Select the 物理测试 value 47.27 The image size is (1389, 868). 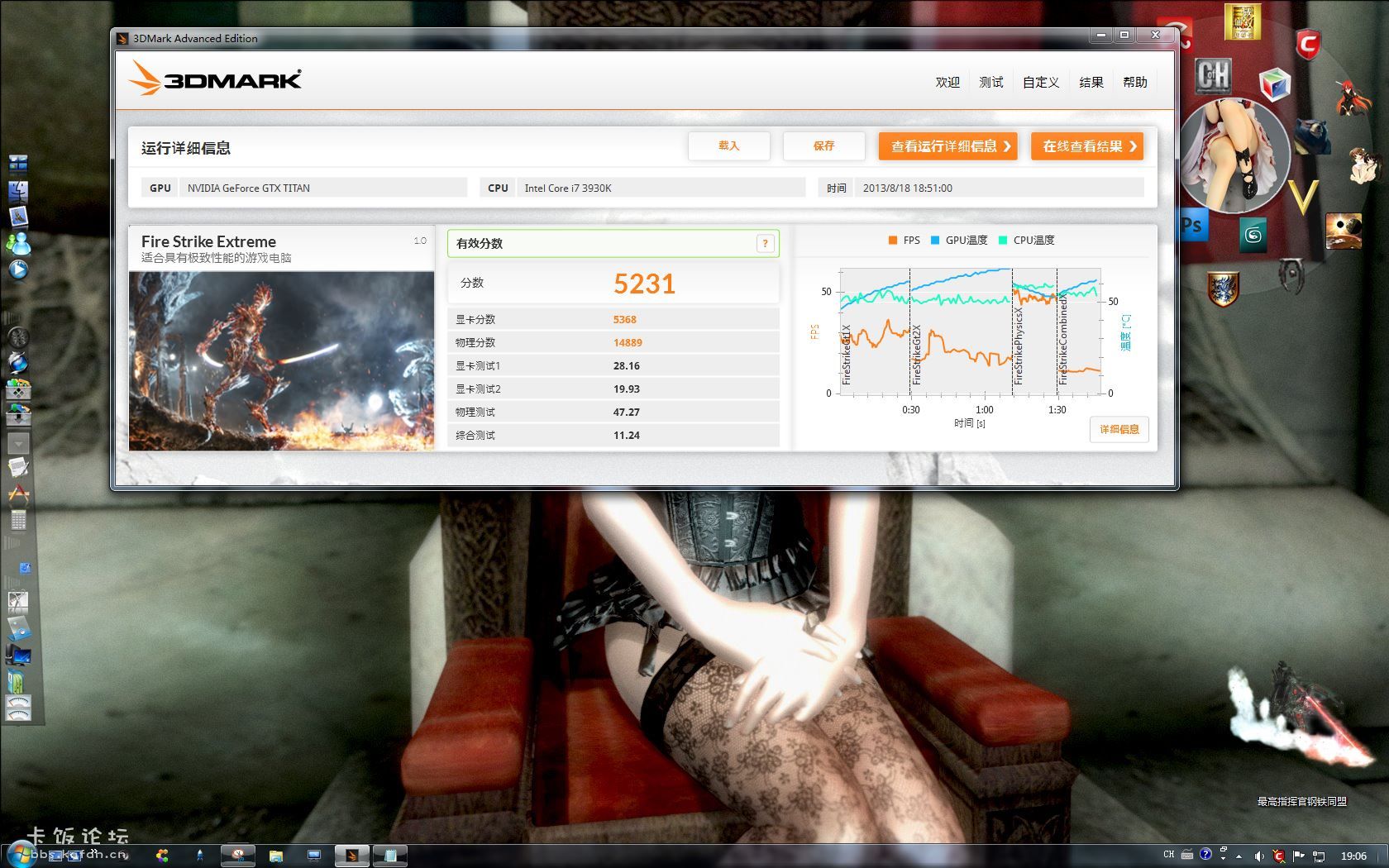[627, 412]
